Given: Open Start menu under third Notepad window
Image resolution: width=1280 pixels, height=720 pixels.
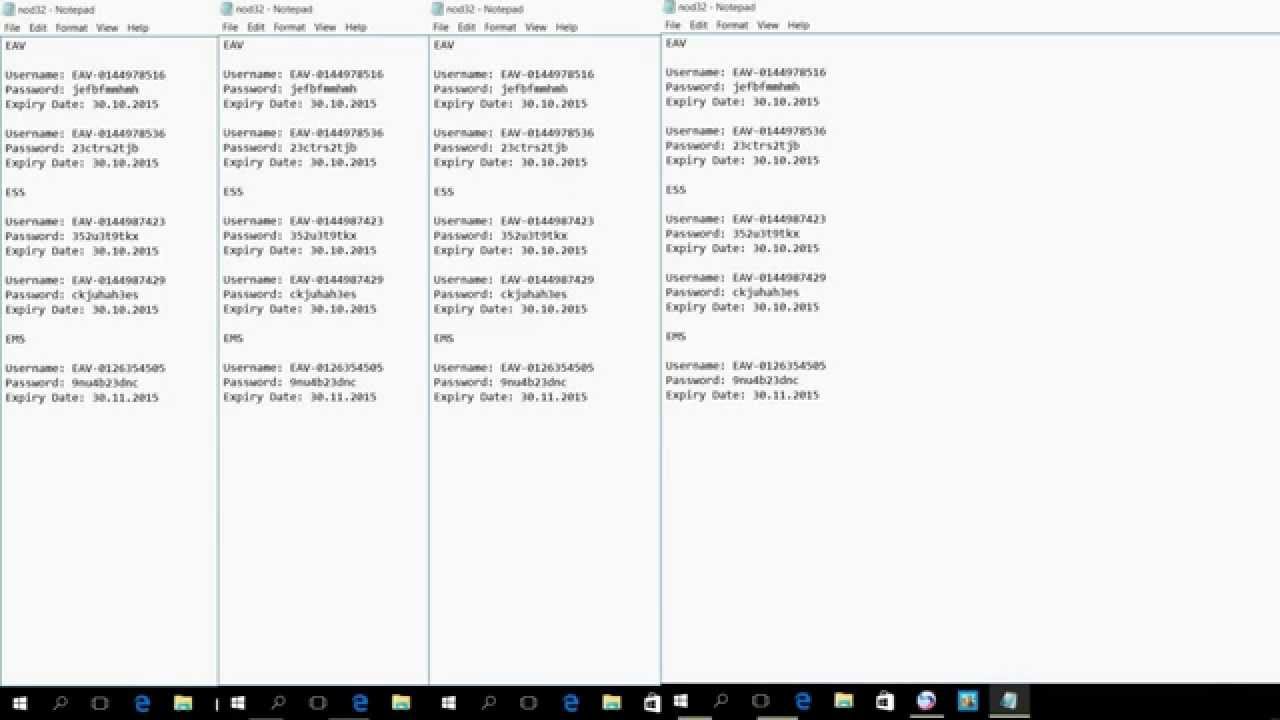Looking at the screenshot, I should click(x=449, y=703).
